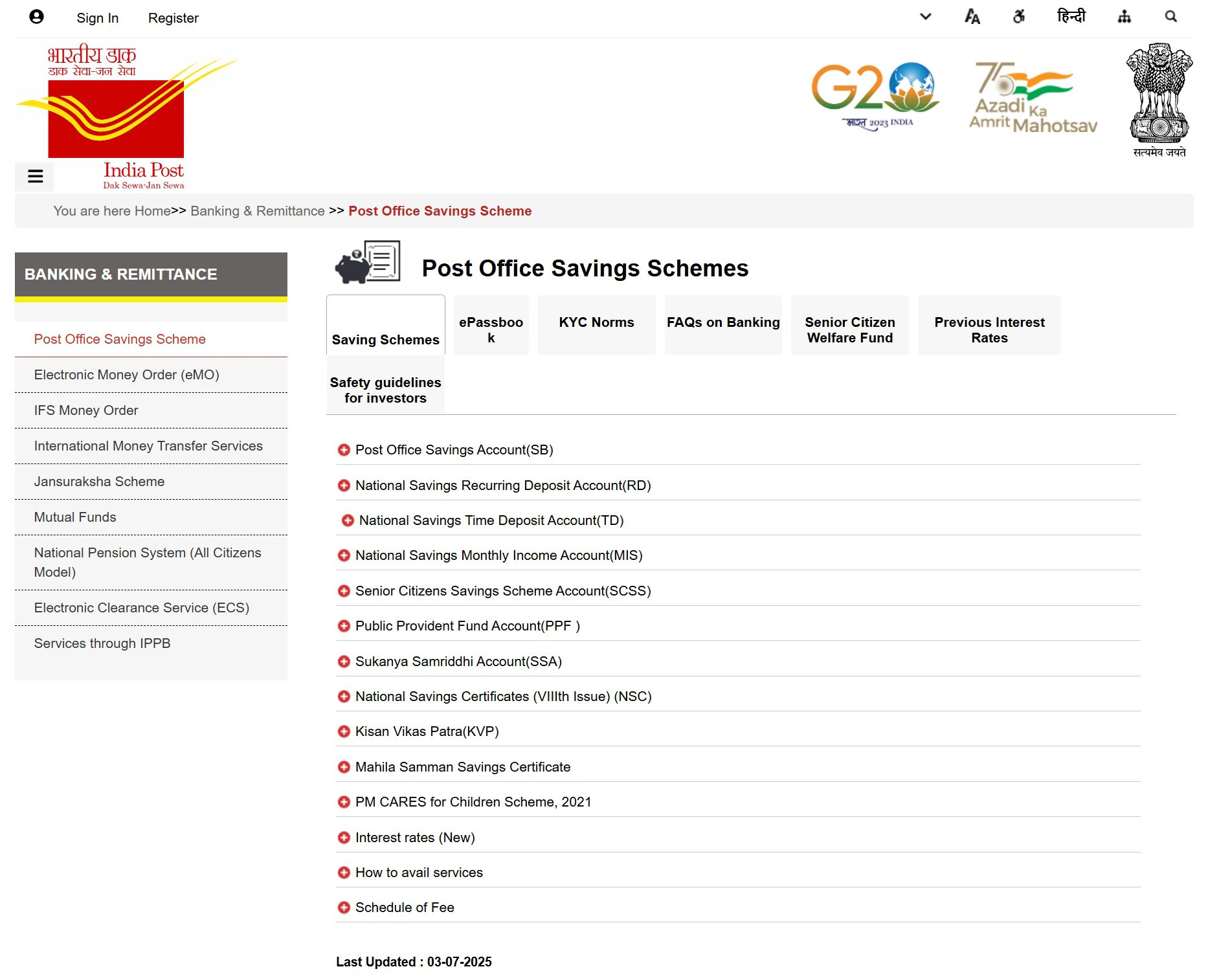1208x980 pixels.
Task: Expand plus icon for Monthly Income Account(MIS)
Action: coord(344,555)
